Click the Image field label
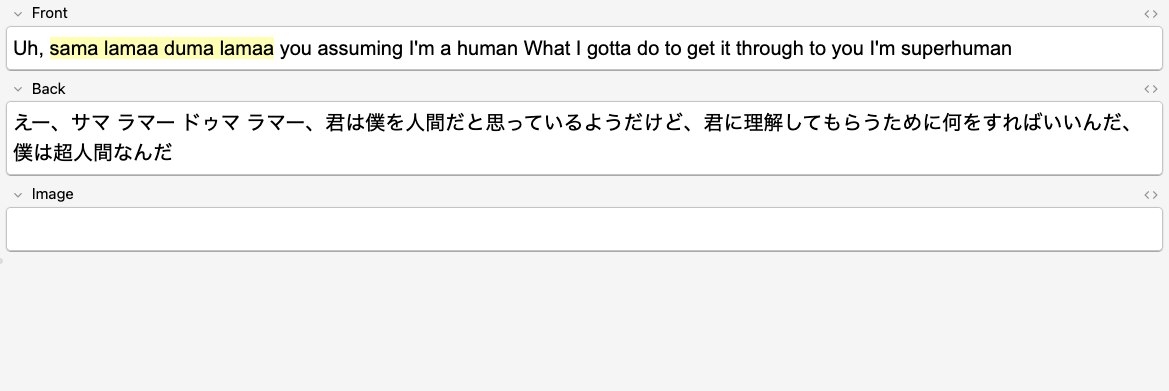1169x391 pixels. [x=52, y=194]
